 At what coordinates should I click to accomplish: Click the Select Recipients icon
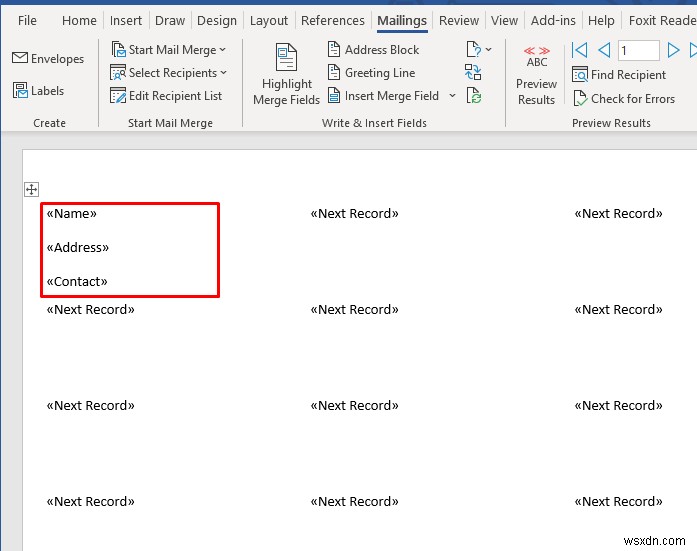point(118,72)
